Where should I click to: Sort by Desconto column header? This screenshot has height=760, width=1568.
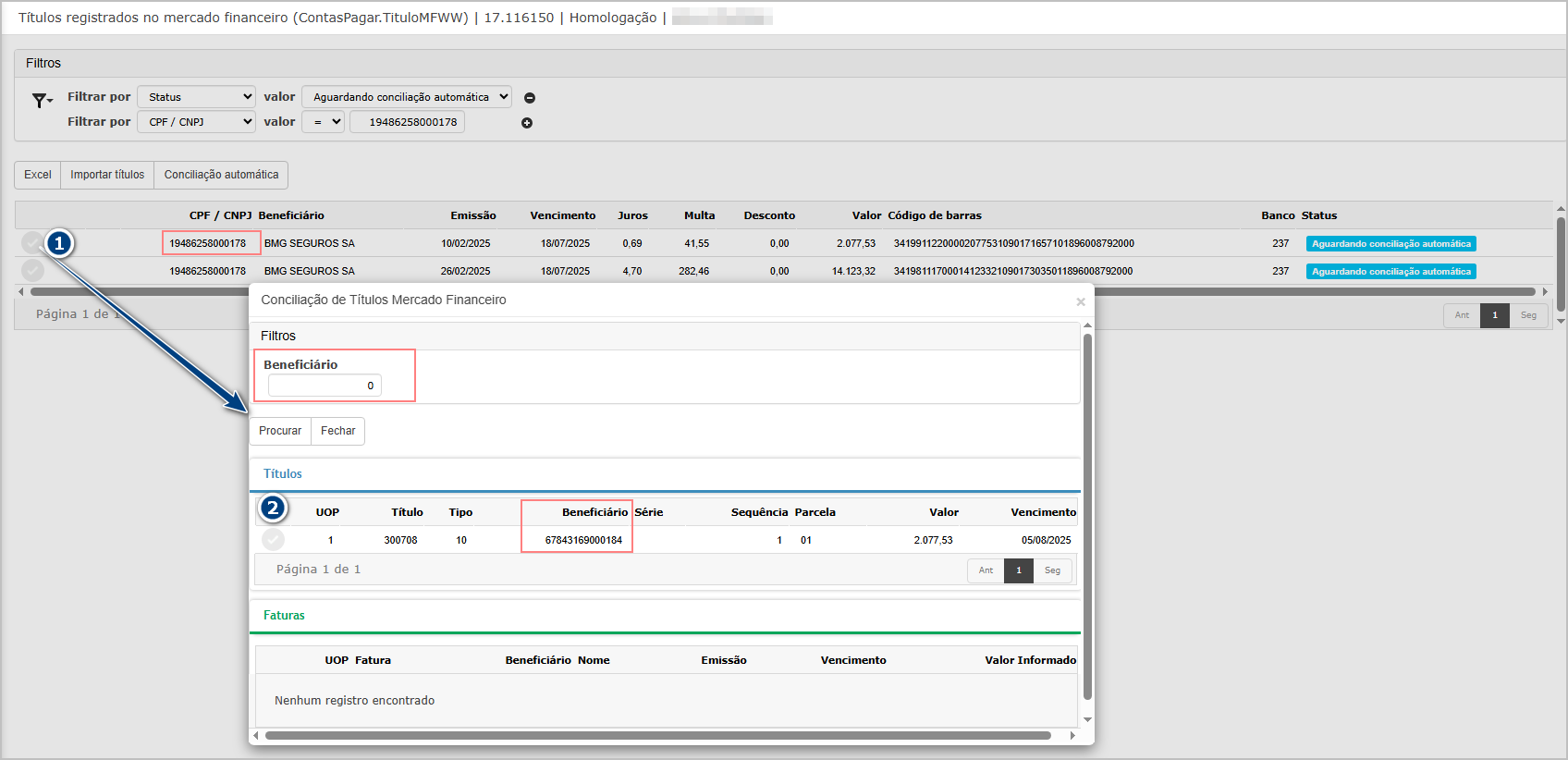click(769, 215)
